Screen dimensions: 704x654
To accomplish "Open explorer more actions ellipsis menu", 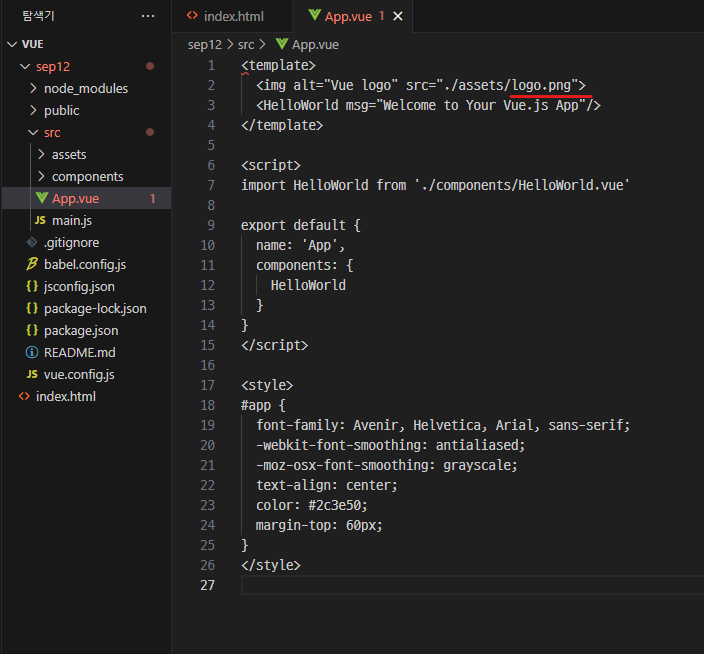I will 148,16.
